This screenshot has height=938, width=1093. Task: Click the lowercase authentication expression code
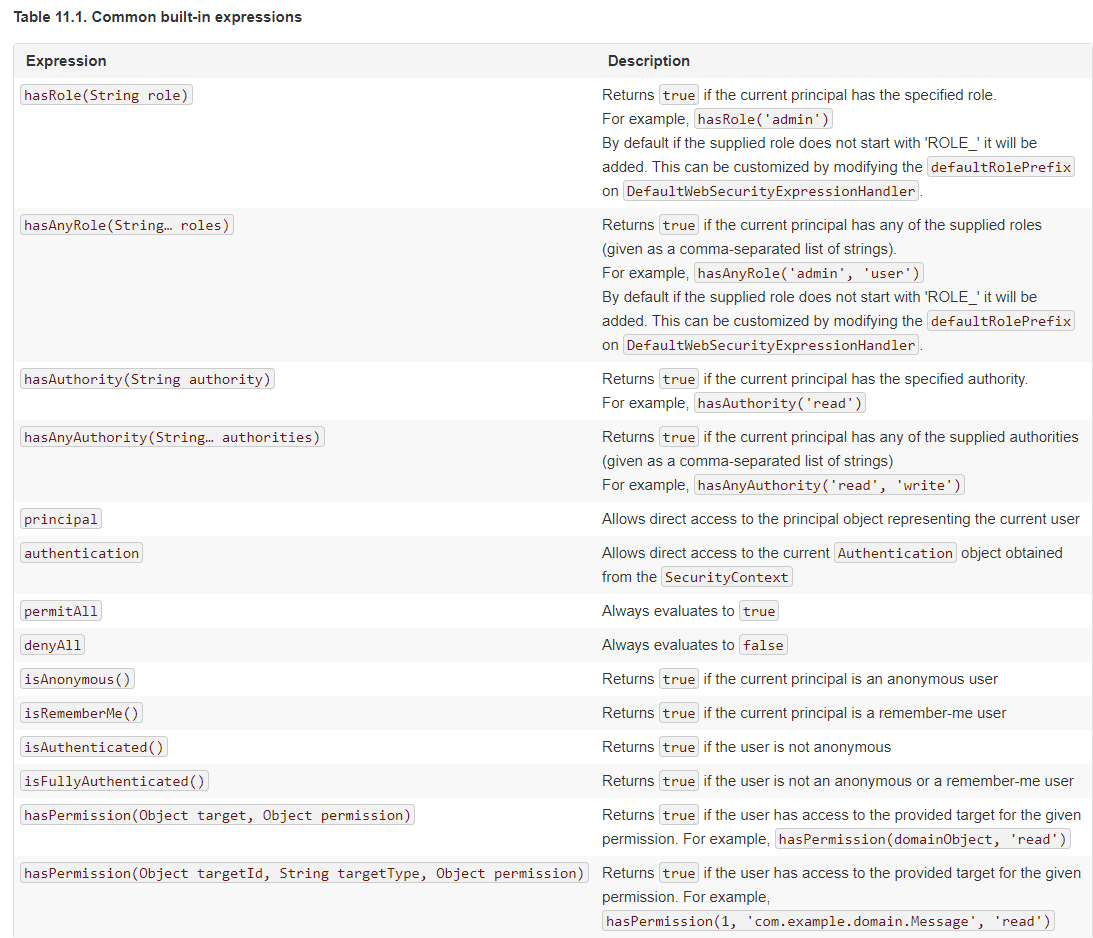82,553
